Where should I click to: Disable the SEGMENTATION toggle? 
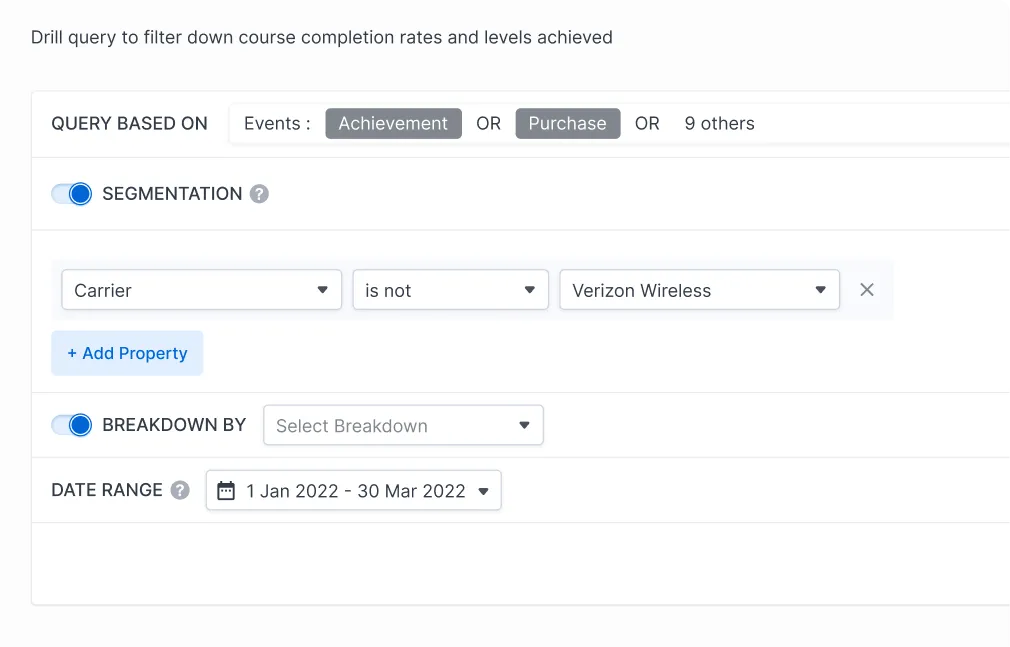(x=71, y=194)
